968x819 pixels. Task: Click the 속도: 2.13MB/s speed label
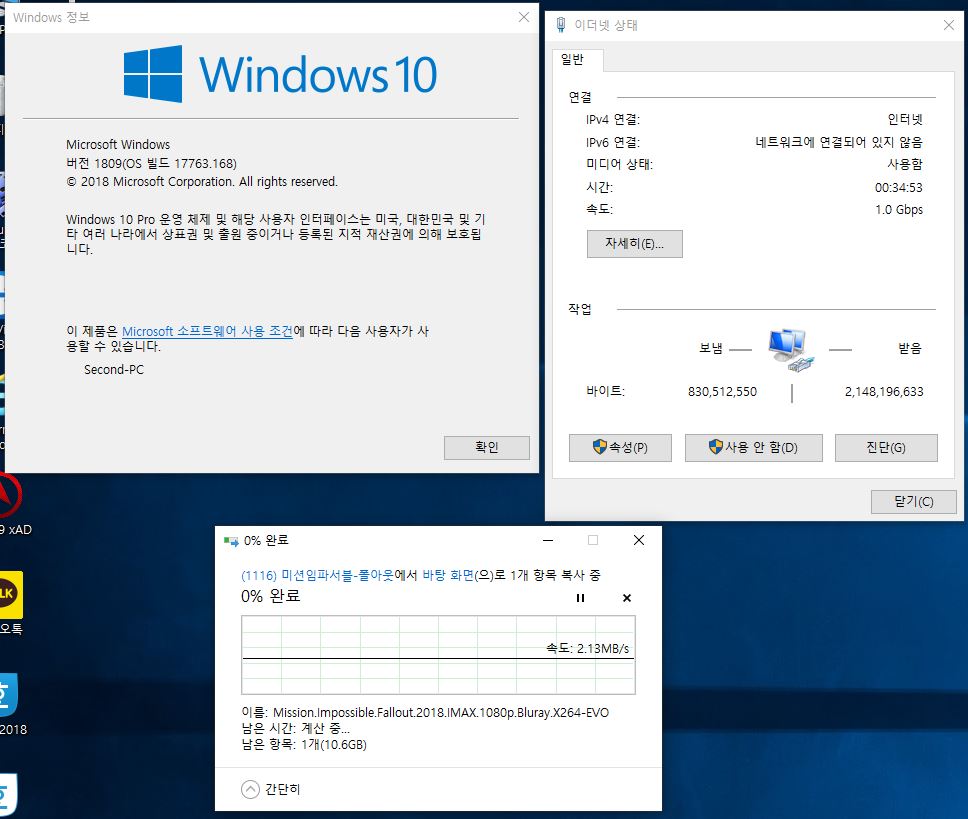(x=587, y=648)
